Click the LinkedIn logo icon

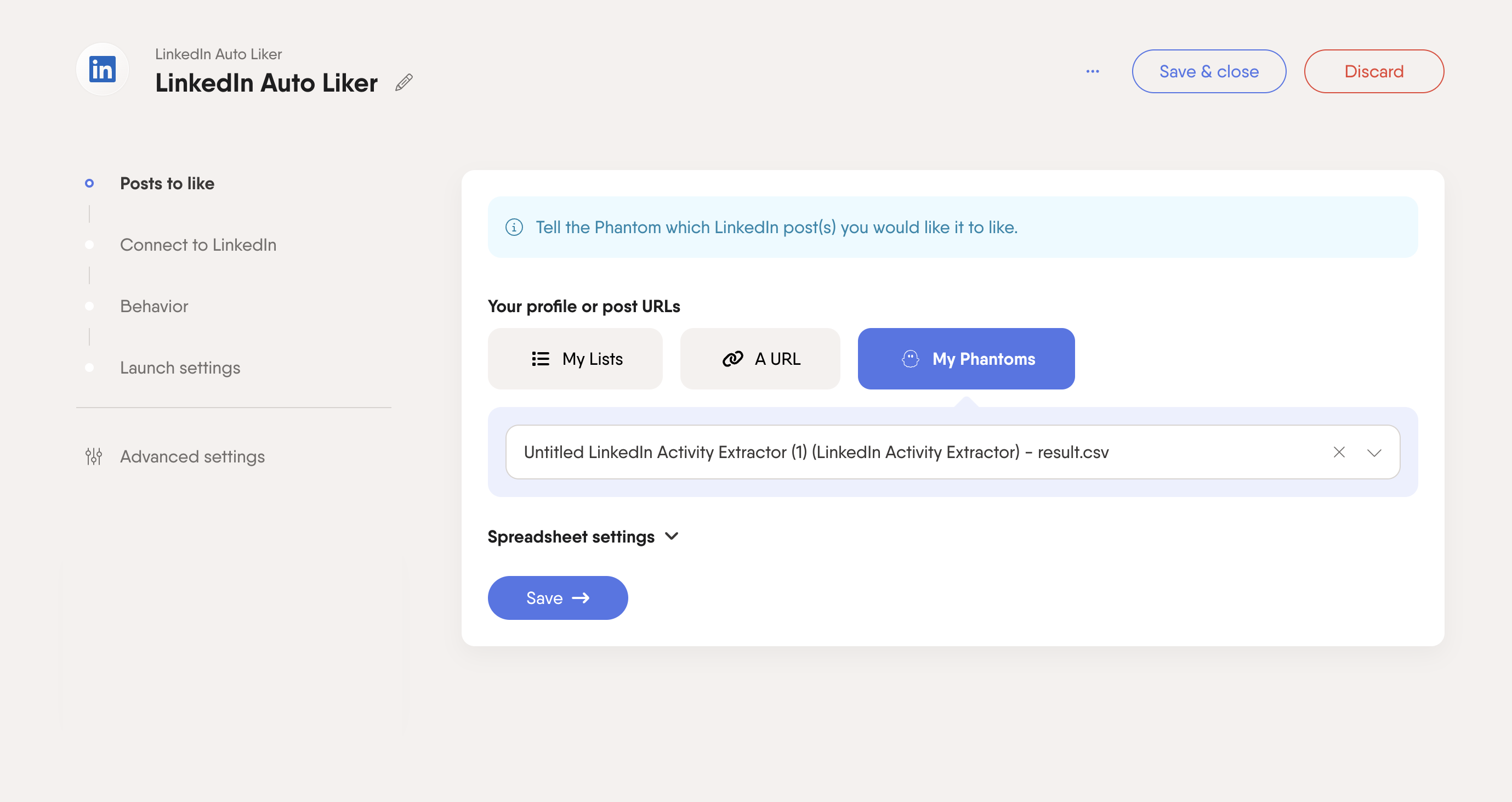[102, 69]
